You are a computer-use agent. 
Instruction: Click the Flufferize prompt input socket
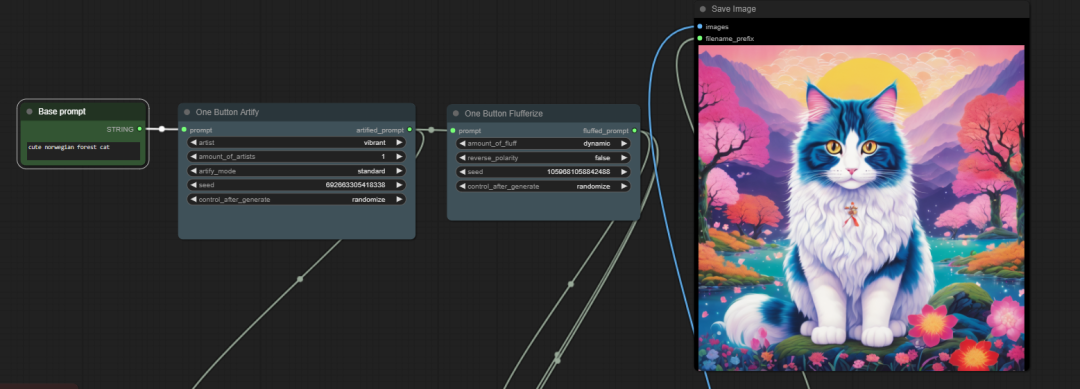click(453, 130)
